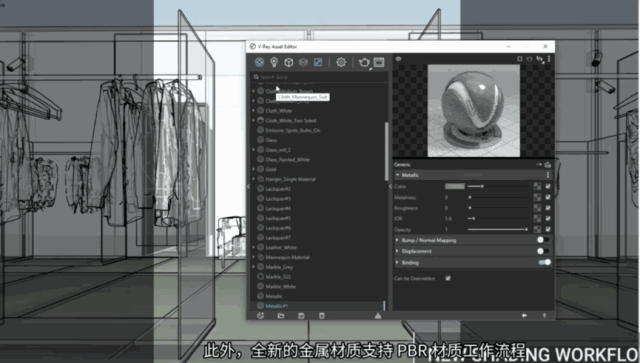Click the Import Asset folder icon
Image resolution: width=640 pixels, height=363 pixels.
click(x=281, y=316)
